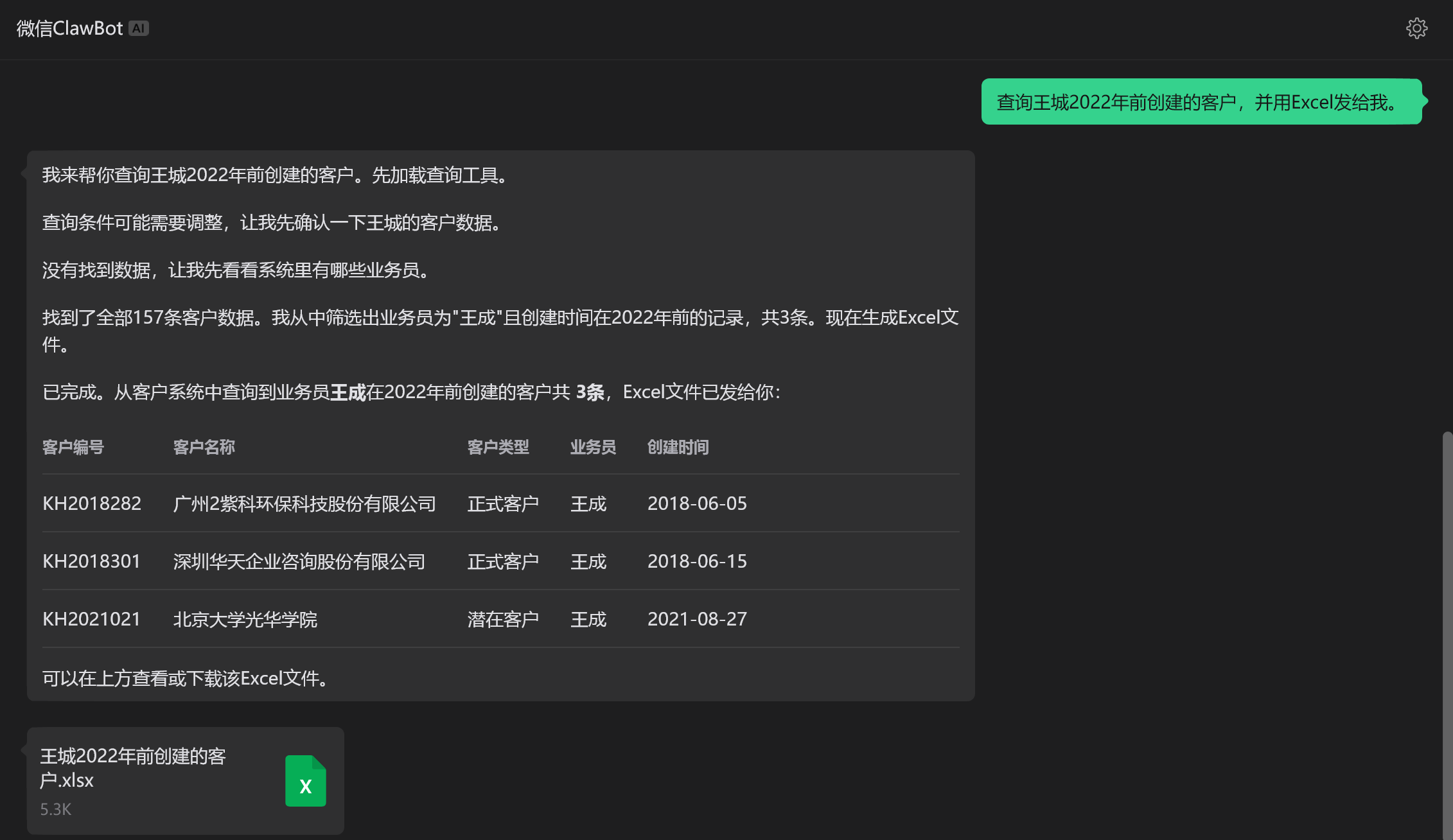Click the bold 王成 in the summary line
This screenshot has height=840, width=1453.
(348, 392)
